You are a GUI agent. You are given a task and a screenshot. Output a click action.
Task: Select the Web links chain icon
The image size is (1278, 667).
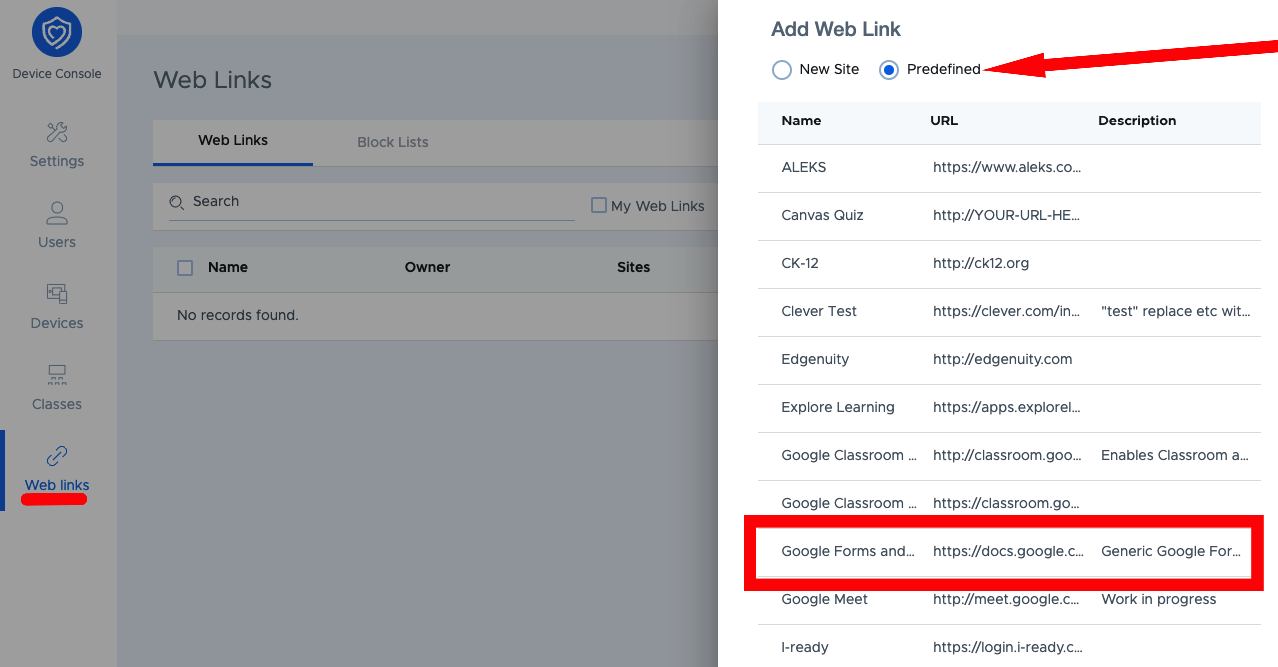click(x=57, y=456)
